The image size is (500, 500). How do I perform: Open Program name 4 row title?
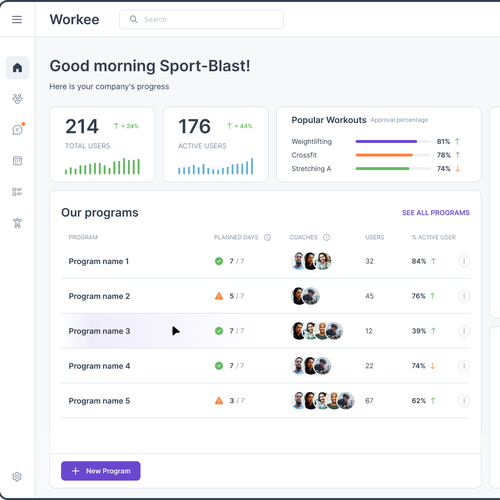click(99, 366)
